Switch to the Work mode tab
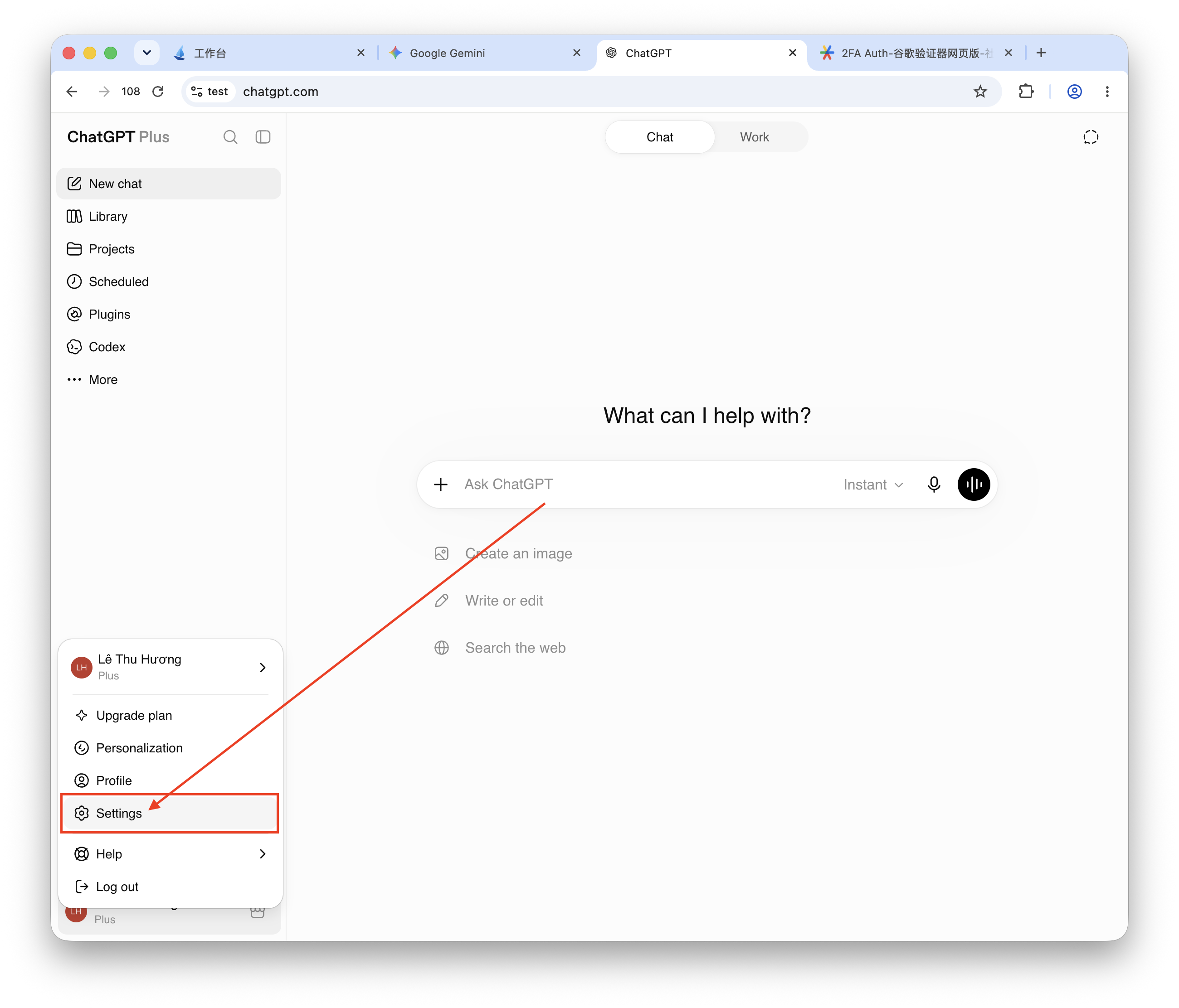1179x1008 pixels. click(755, 137)
